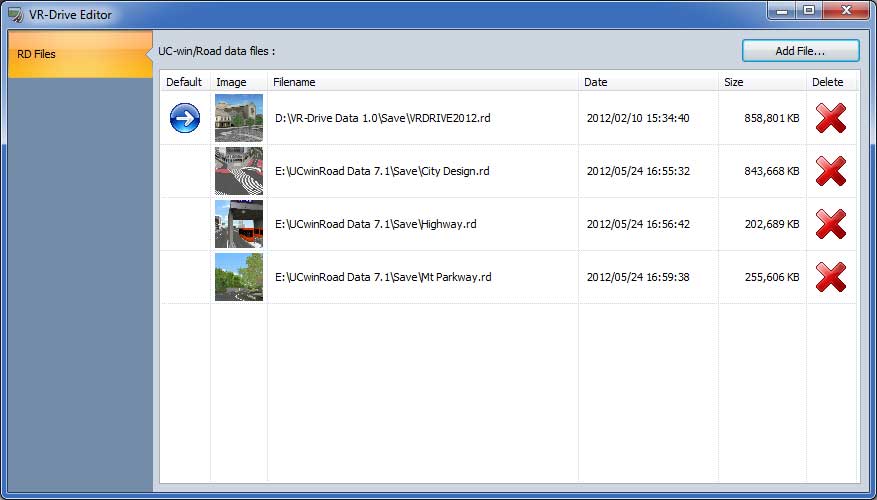Remove Mt Parkway.rd using the red X
Image resolution: width=877 pixels, height=500 pixels.
coord(831,277)
